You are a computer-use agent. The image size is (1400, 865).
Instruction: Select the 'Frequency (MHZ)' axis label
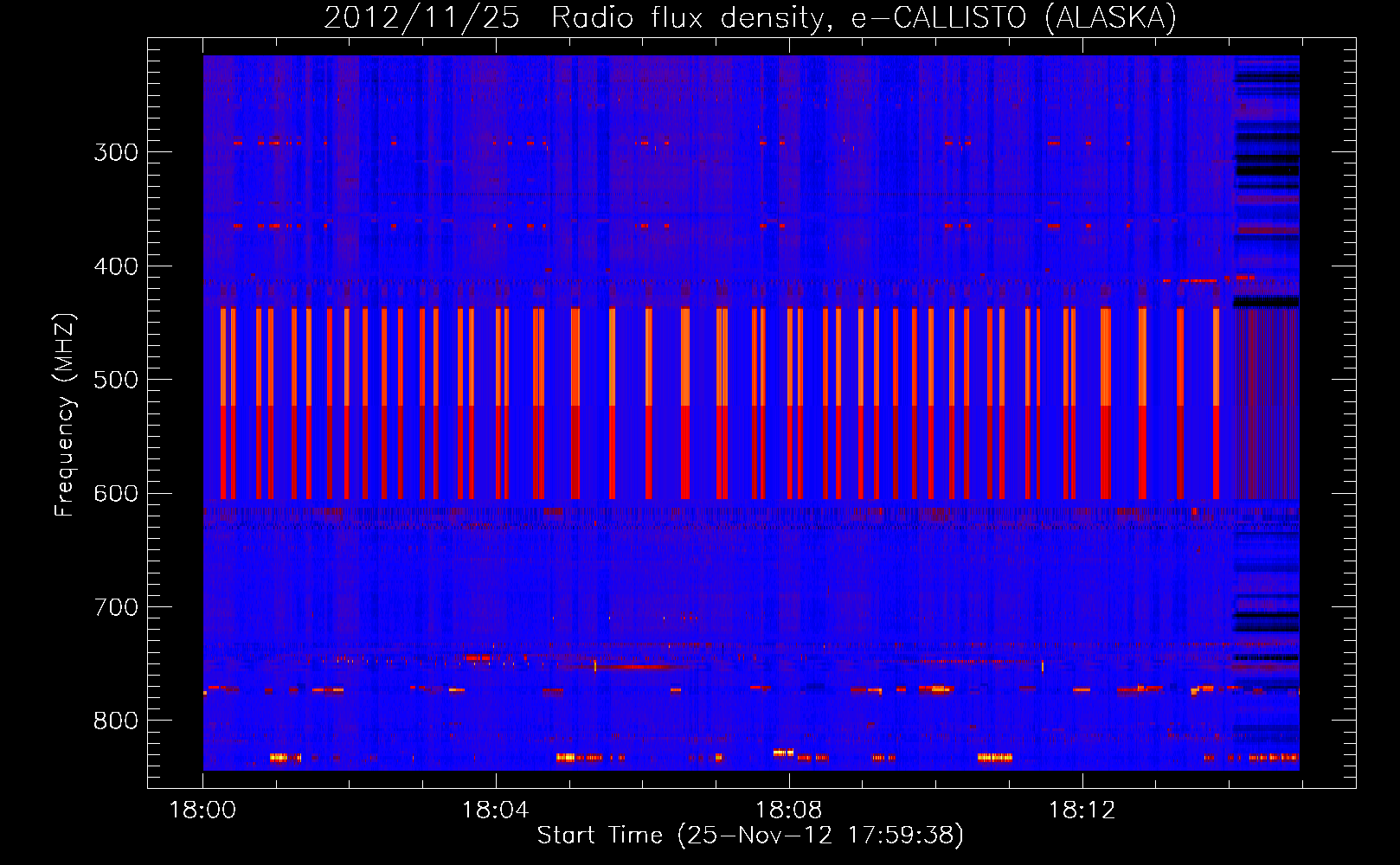[65, 415]
